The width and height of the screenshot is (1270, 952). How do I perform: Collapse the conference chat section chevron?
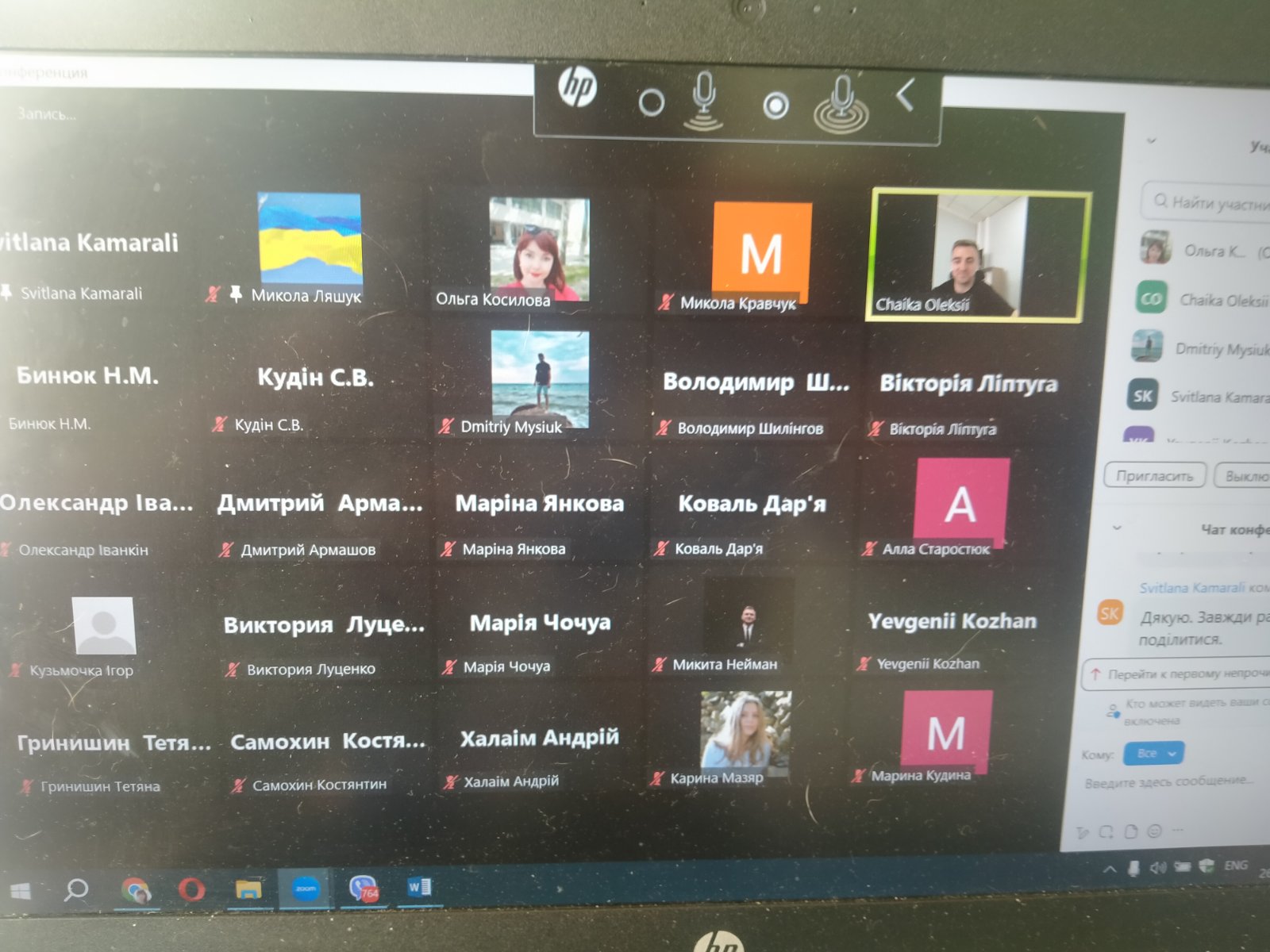(1117, 528)
